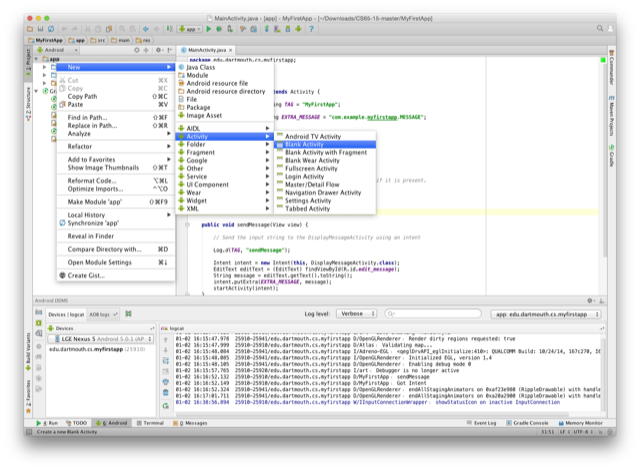The image size is (640, 470).
Task: Close the MainActivity.java tab
Action: tap(231, 50)
